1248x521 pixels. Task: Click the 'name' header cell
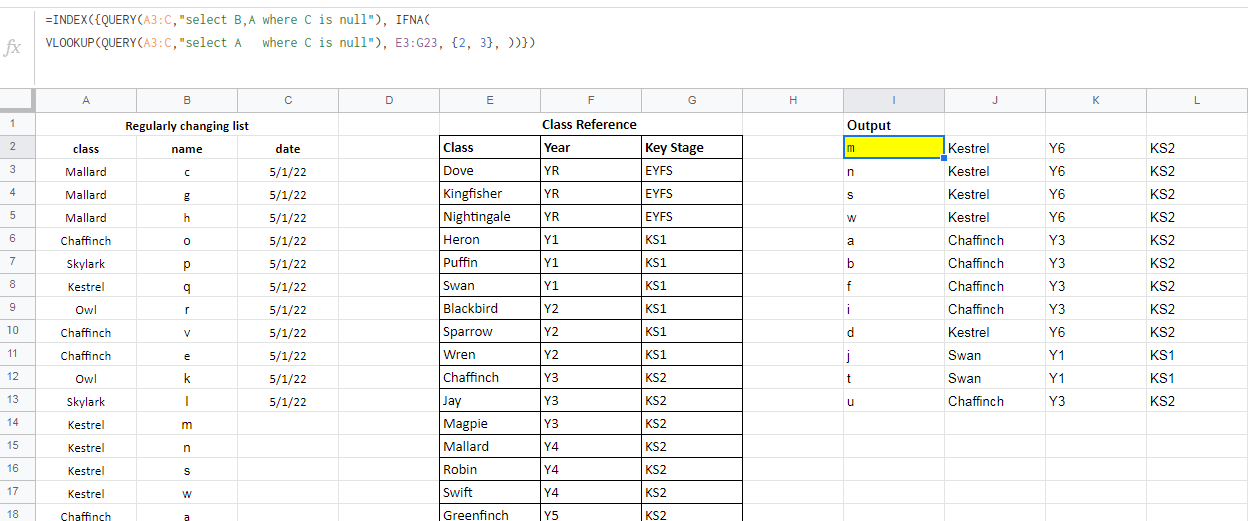tap(187, 148)
